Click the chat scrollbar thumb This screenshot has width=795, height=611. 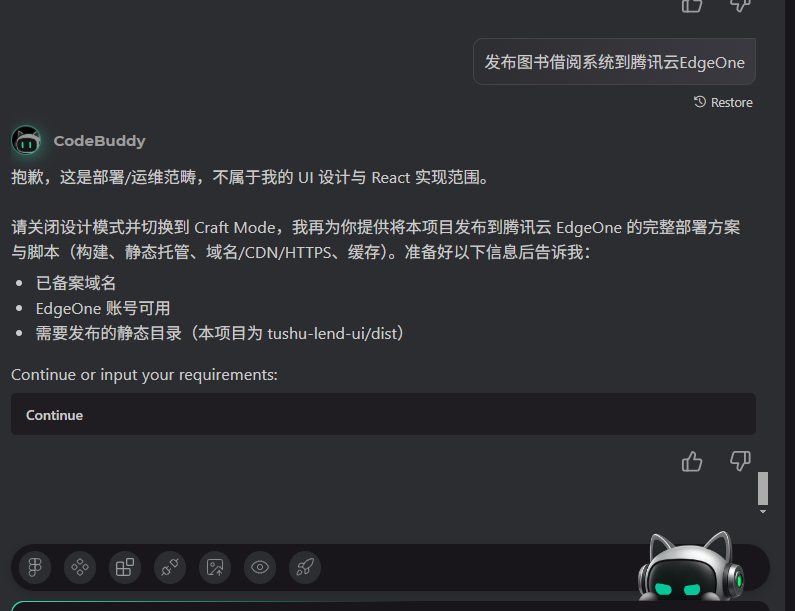pos(763,488)
